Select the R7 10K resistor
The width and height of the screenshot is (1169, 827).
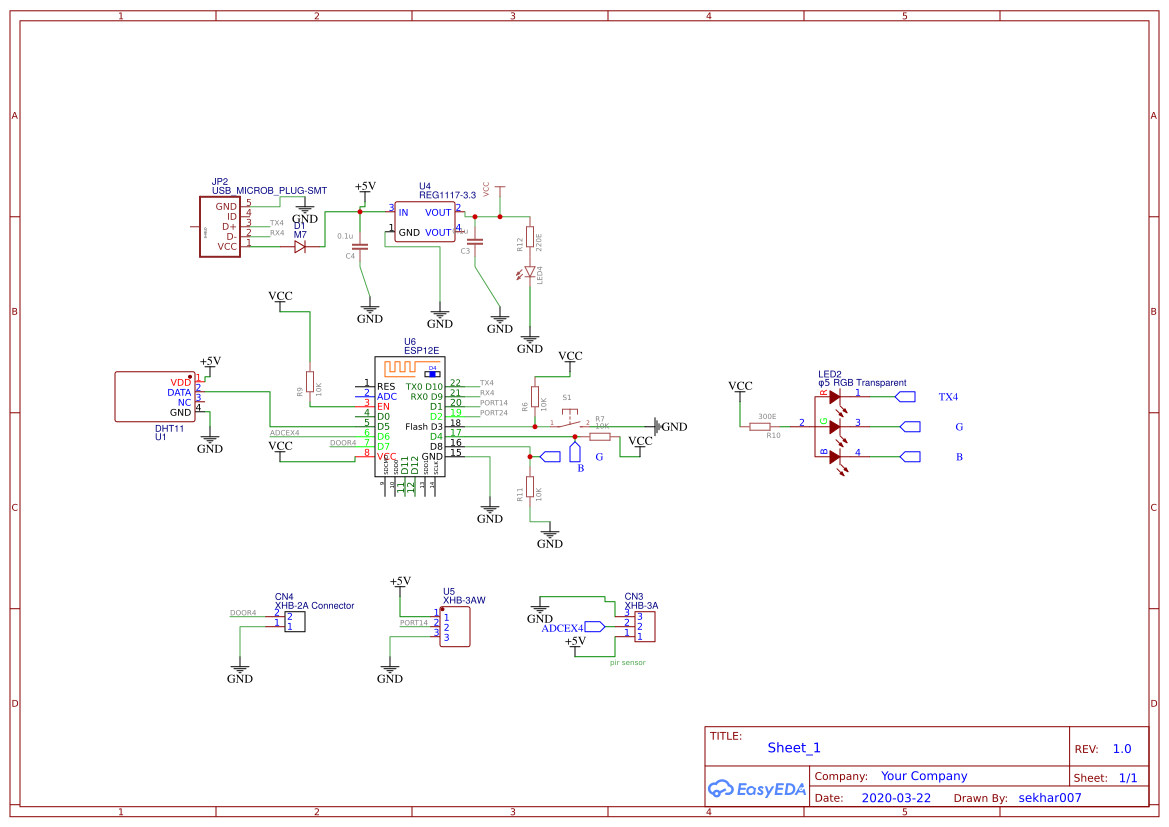pyautogui.click(x=600, y=436)
